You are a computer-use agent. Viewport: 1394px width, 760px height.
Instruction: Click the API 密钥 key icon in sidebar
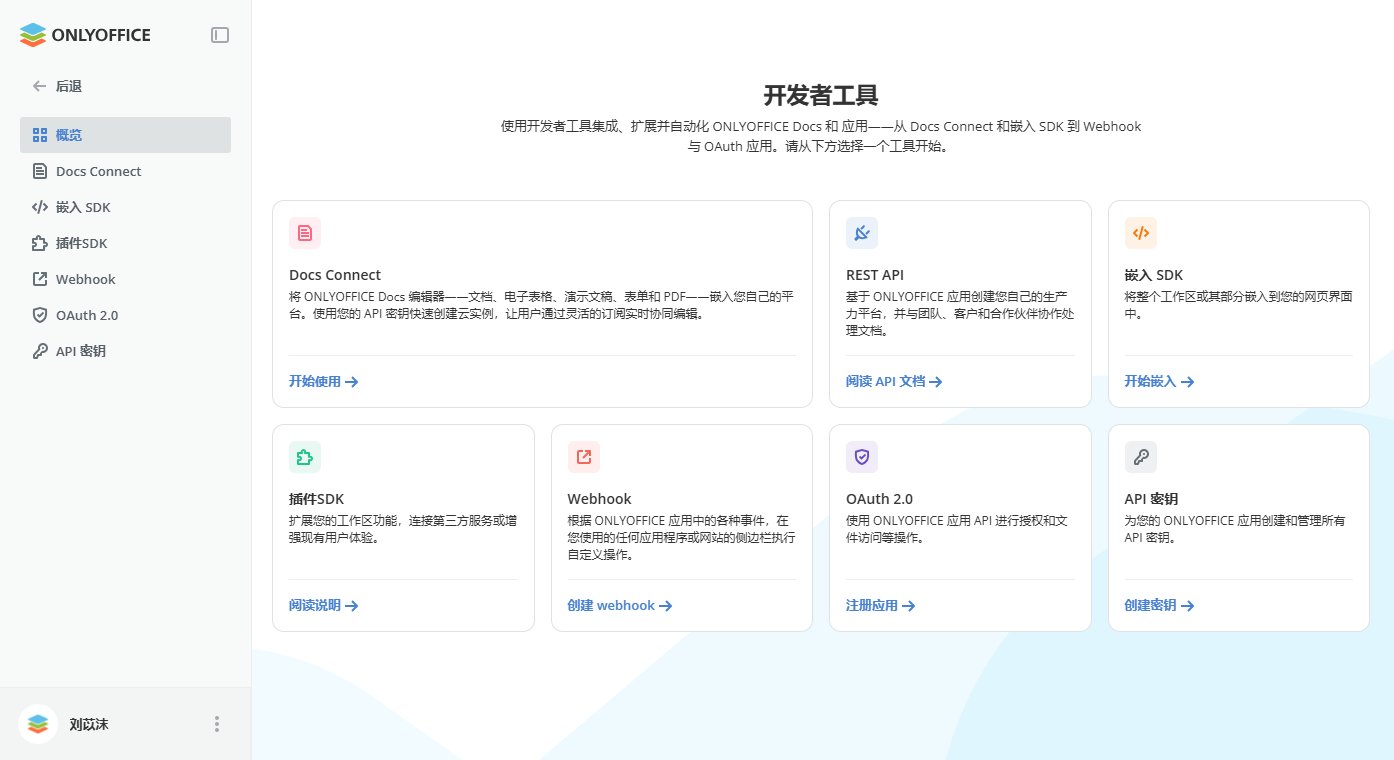pos(40,351)
